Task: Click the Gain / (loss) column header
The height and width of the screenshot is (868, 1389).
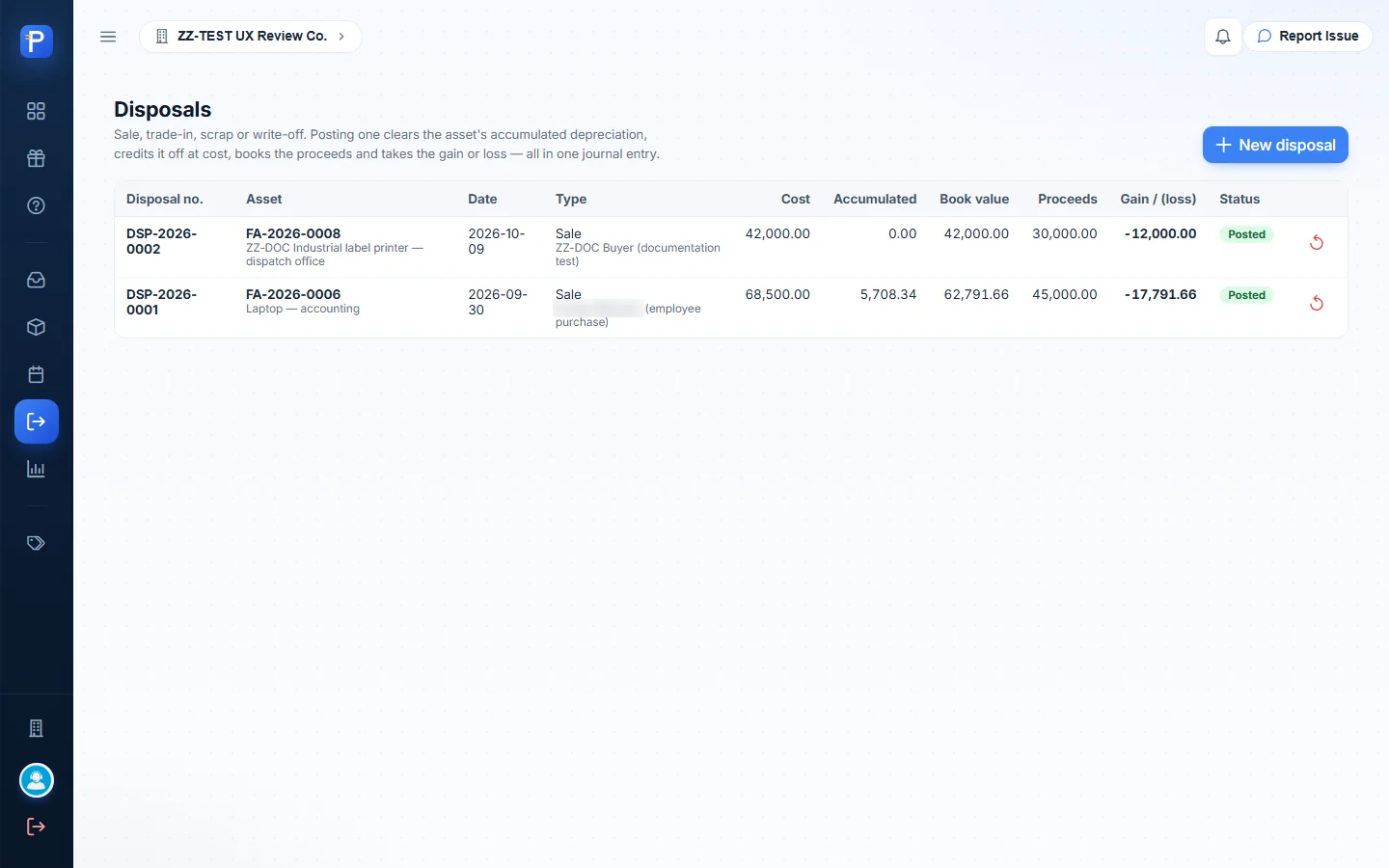Action: tap(1158, 199)
